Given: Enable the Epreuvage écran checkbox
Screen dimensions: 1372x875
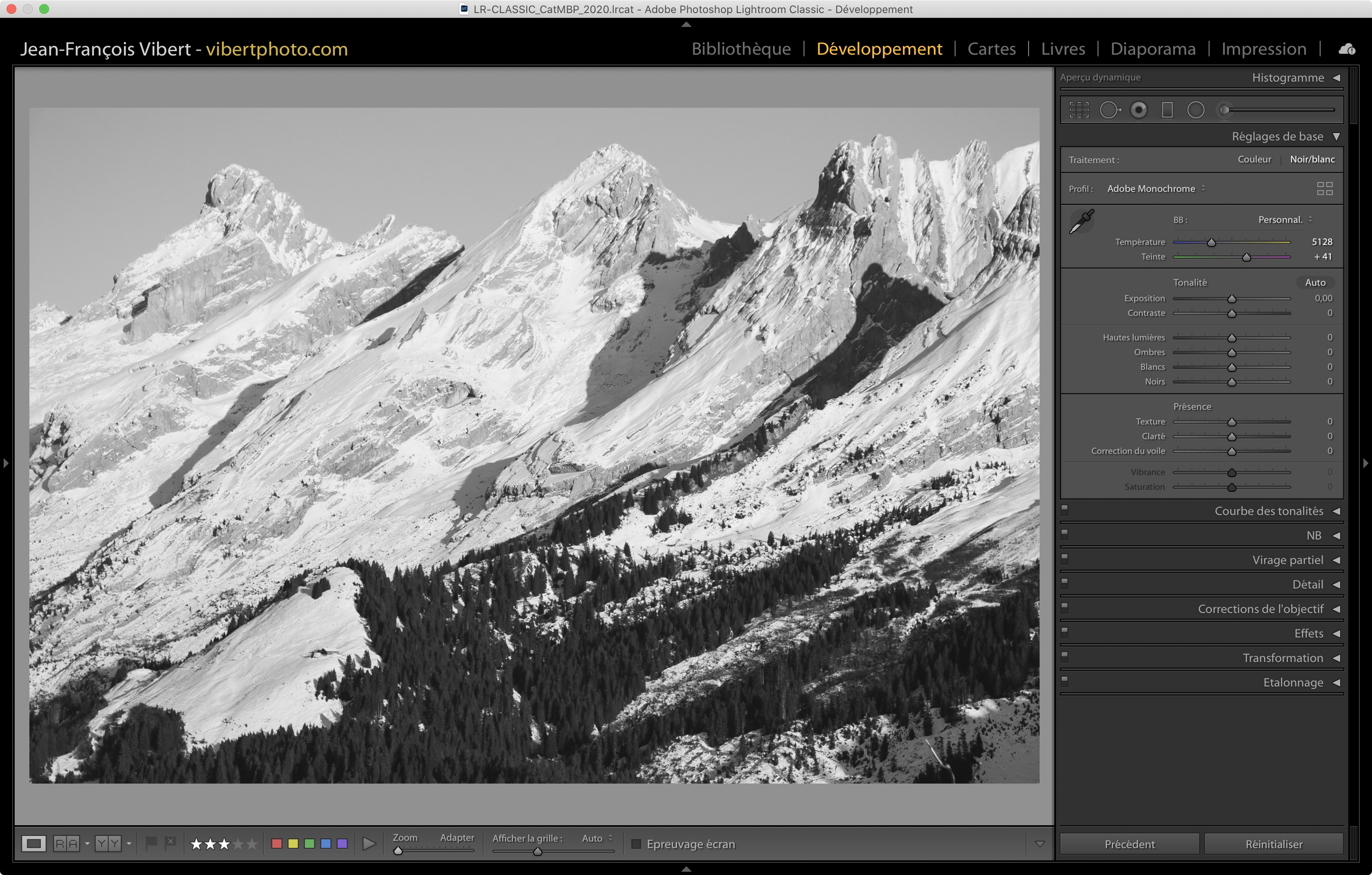Looking at the screenshot, I should click(x=637, y=844).
